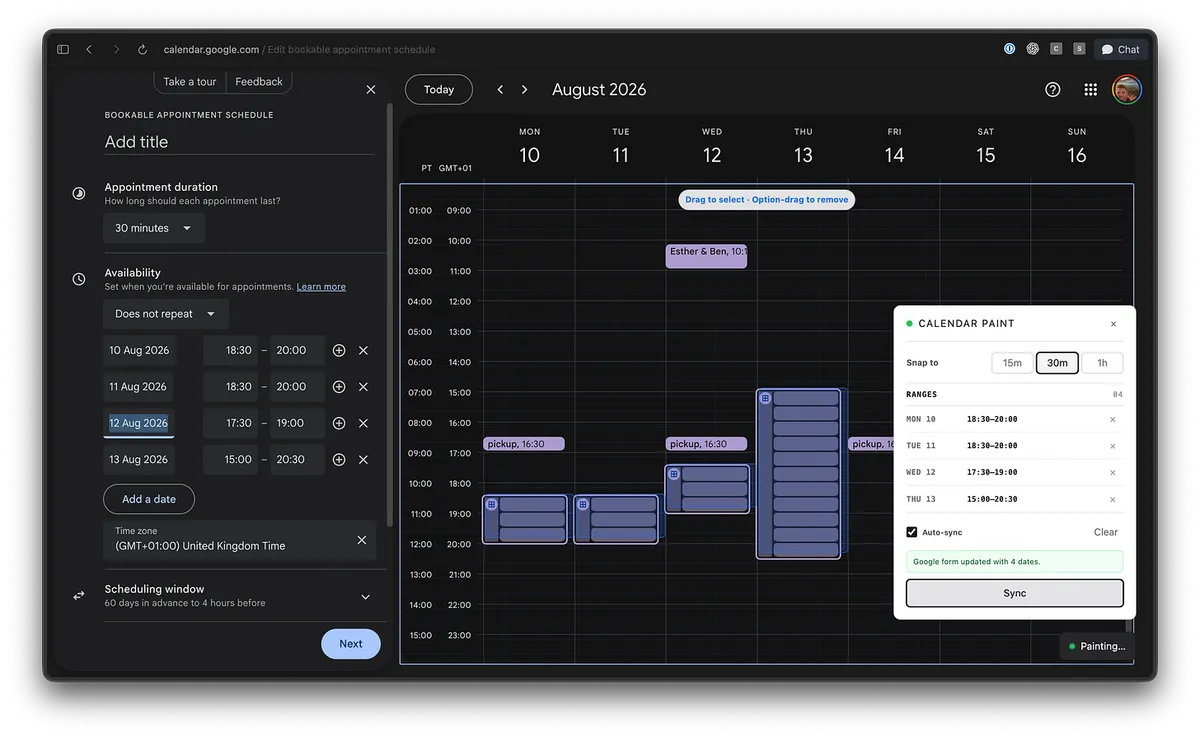This screenshot has height=738, width=1200.
Task: Select the 11 Aug 2026 date field
Action: pos(140,387)
